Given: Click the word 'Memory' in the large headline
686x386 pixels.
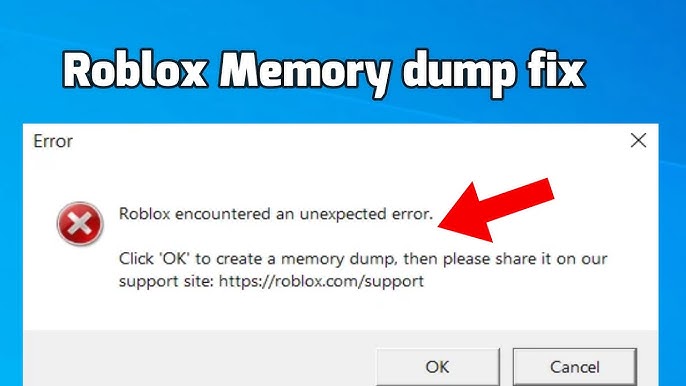Looking at the screenshot, I should click(x=306, y=72).
